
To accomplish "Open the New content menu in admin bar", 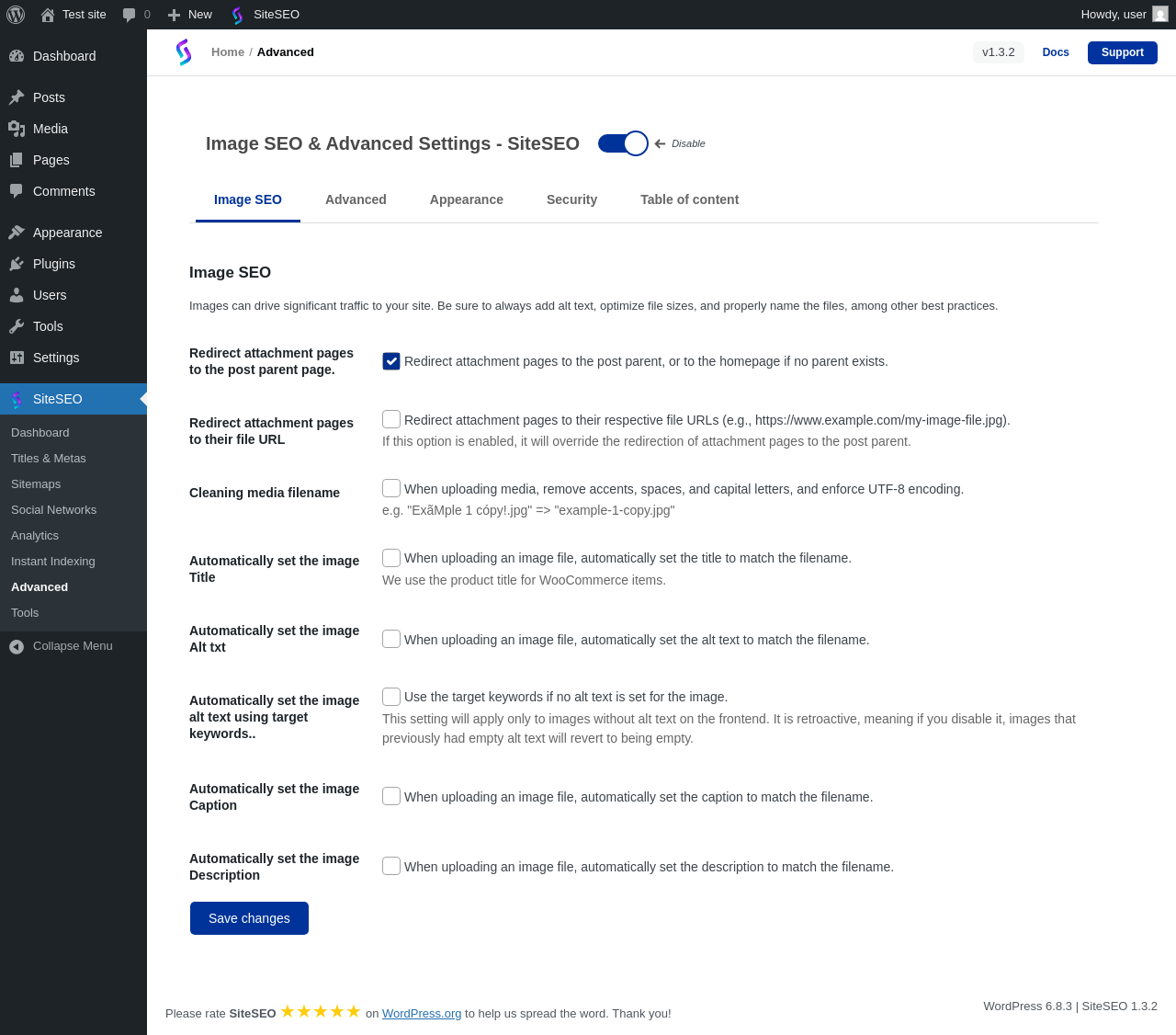I will click(x=190, y=15).
